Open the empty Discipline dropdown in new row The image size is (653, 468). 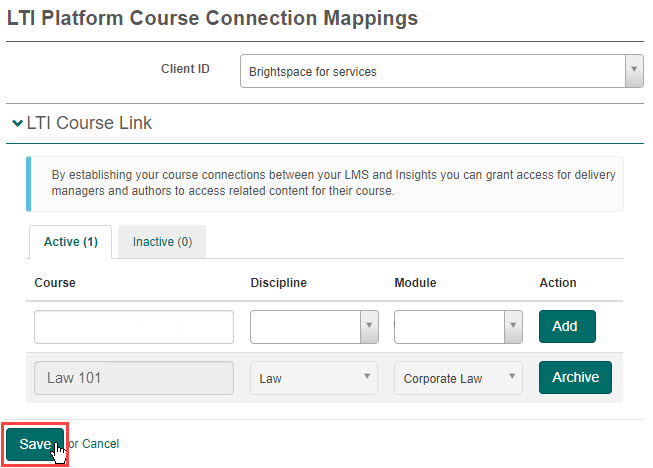tap(304, 327)
